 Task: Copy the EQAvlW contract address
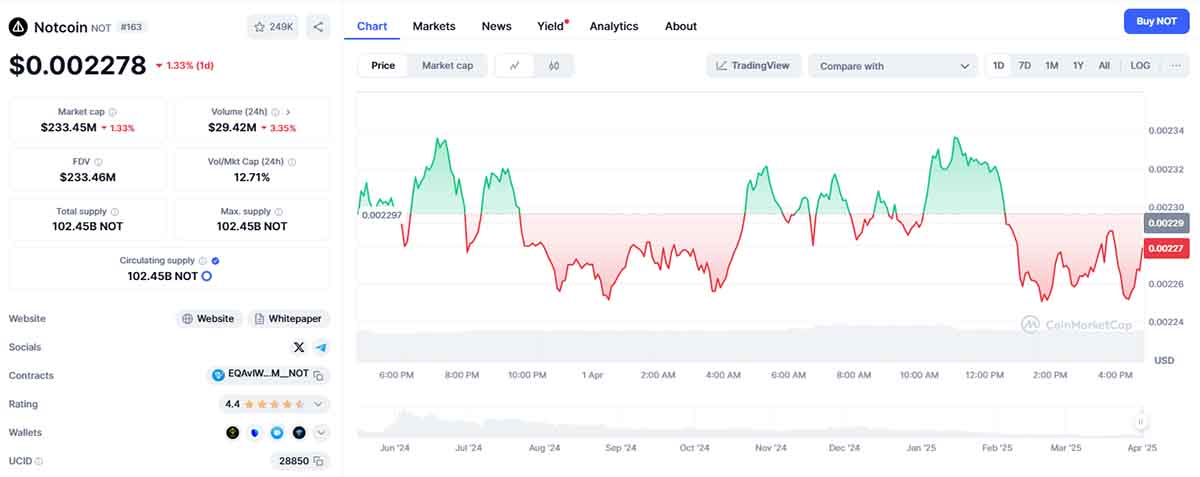[x=319, y=376]
